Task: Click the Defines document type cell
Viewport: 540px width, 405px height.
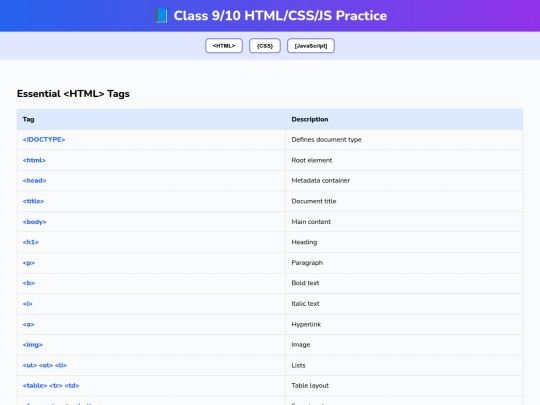Action: pyautogui.click(x=404, y=140)
